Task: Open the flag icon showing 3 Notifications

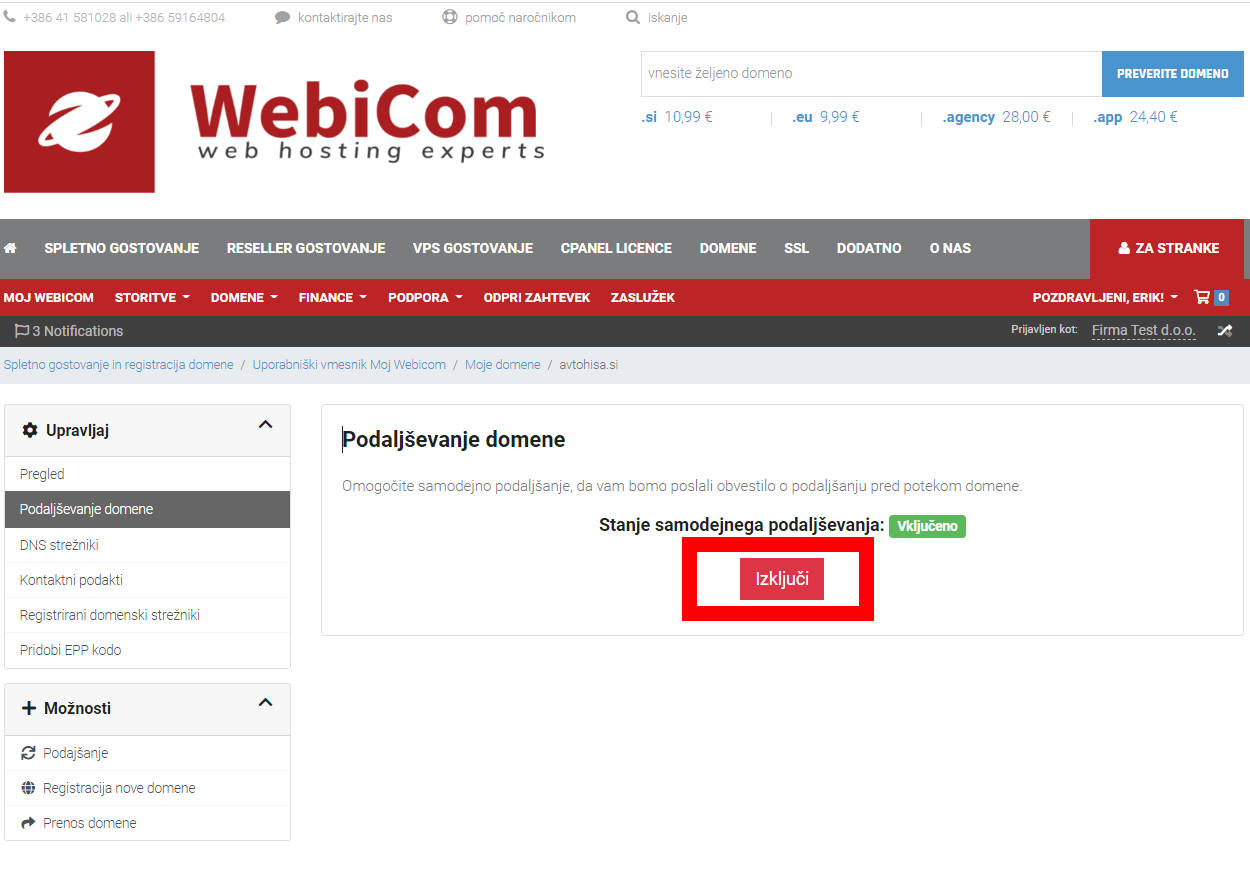Action: (22, 331)
